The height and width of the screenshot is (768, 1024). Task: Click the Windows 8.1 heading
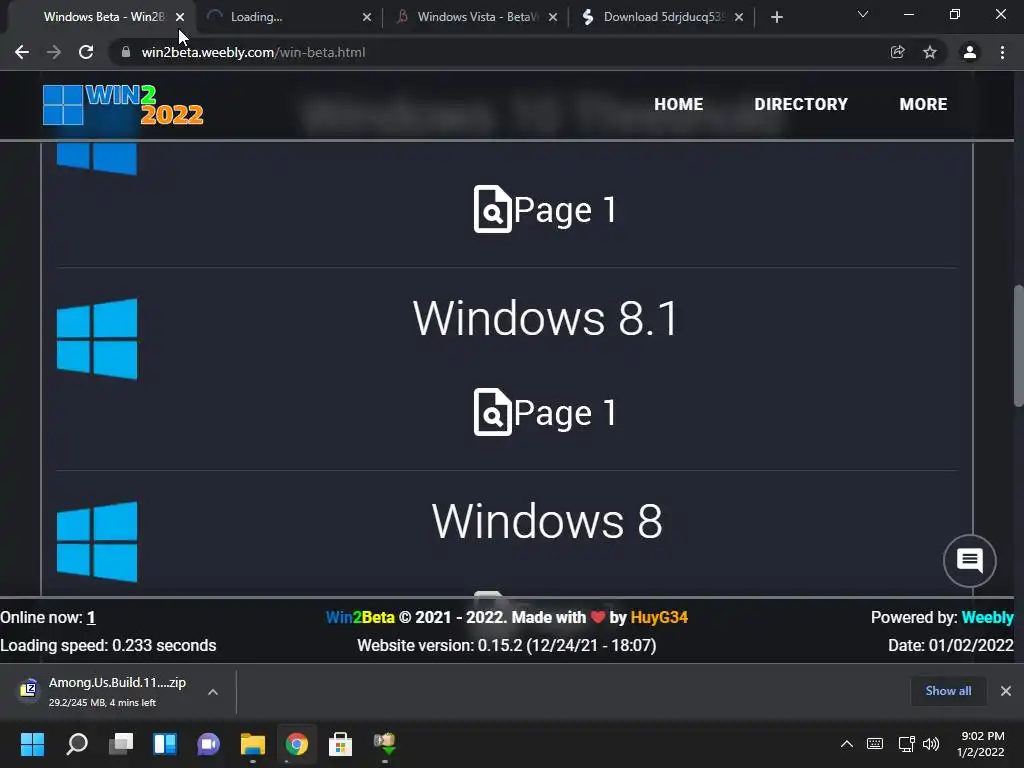coord(546,319)
